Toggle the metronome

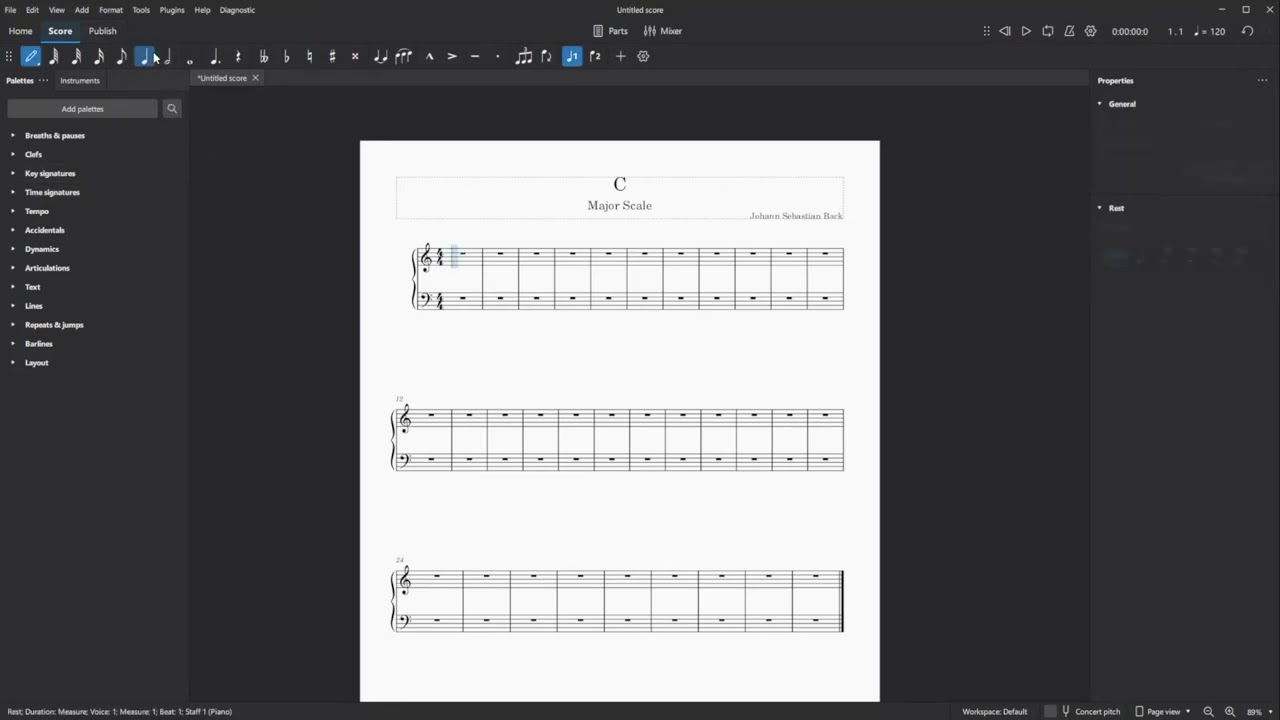click(x=1069, y=31)
